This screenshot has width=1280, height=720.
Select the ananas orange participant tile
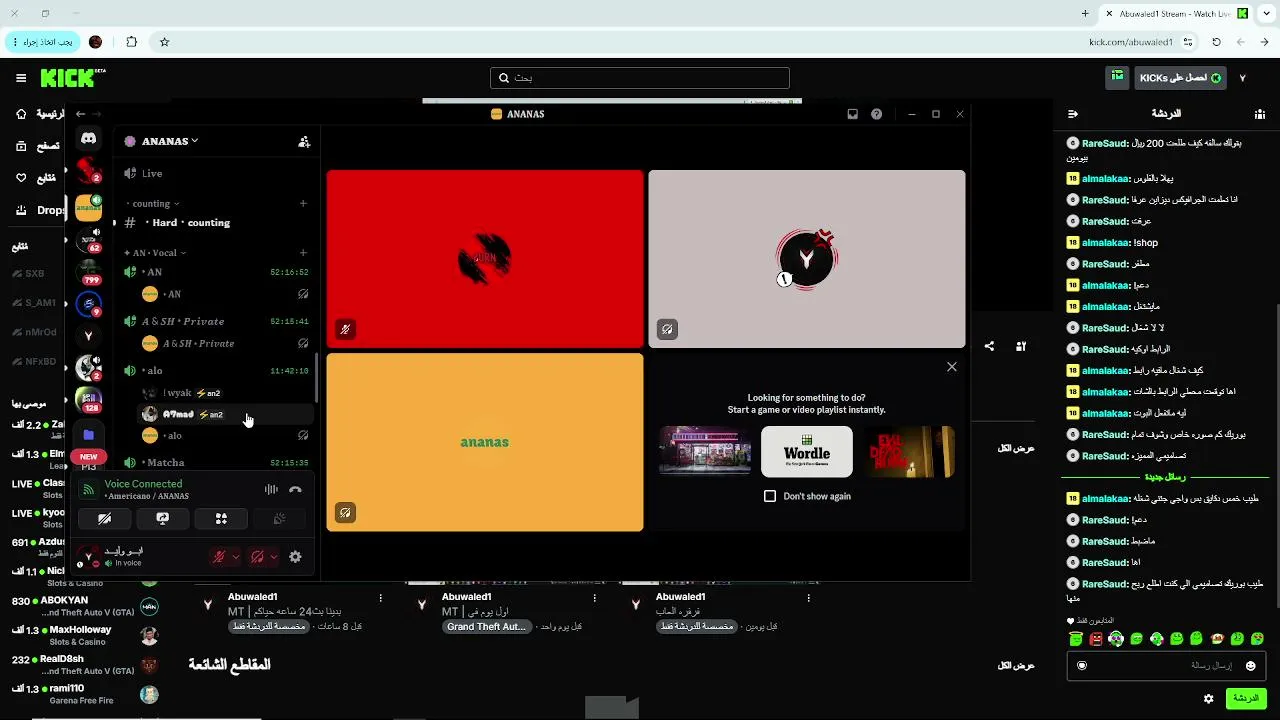[x=485, y=442]
